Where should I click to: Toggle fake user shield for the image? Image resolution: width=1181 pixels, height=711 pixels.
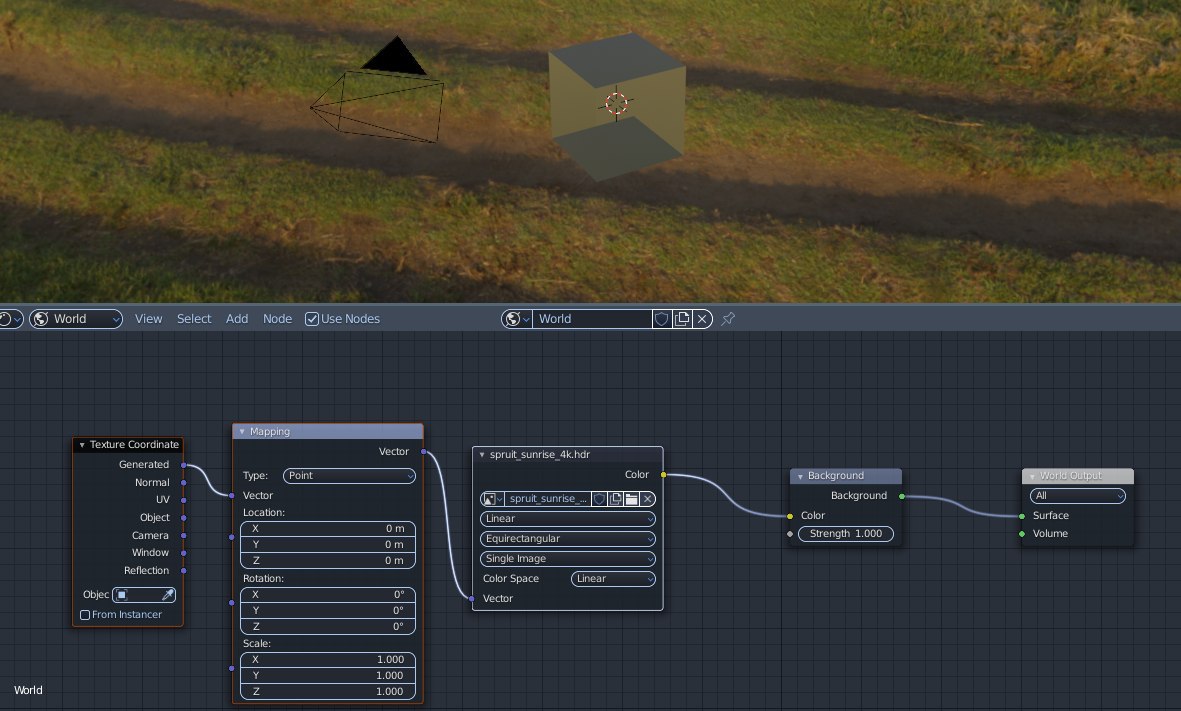(599, 499)
